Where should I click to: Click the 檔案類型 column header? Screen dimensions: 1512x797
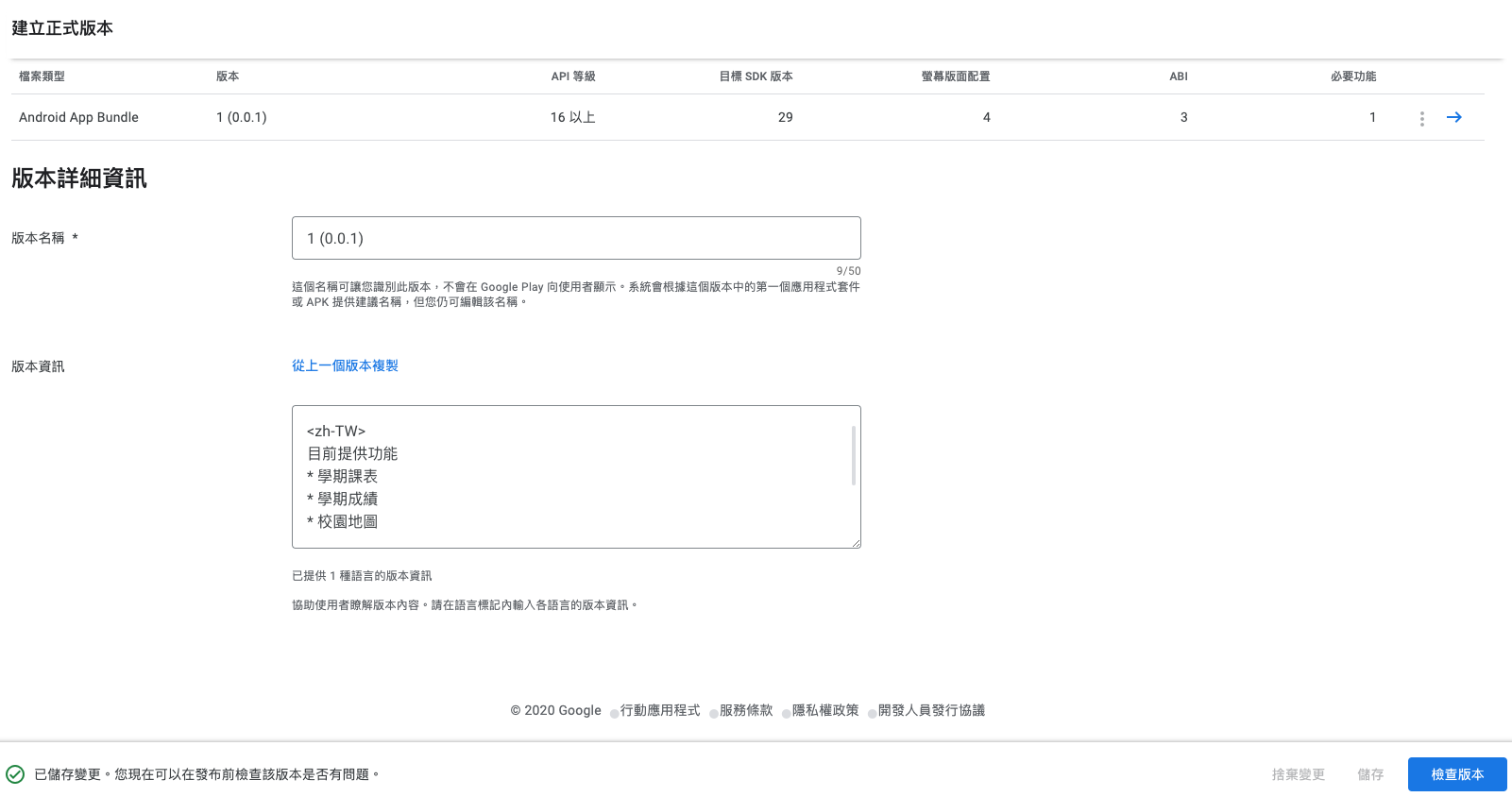coord(42,76)
